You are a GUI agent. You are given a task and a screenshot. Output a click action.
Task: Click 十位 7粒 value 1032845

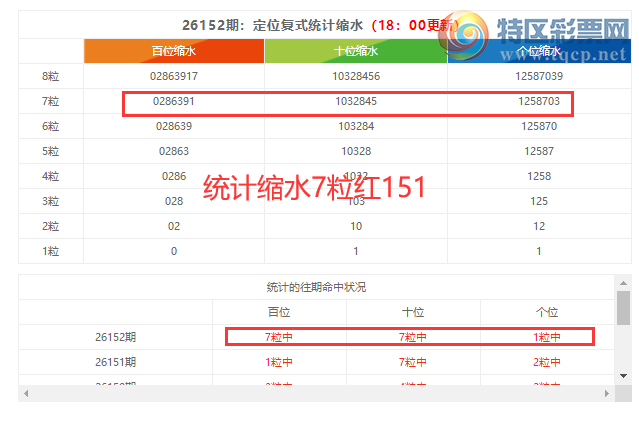click(x=356, y=101)
